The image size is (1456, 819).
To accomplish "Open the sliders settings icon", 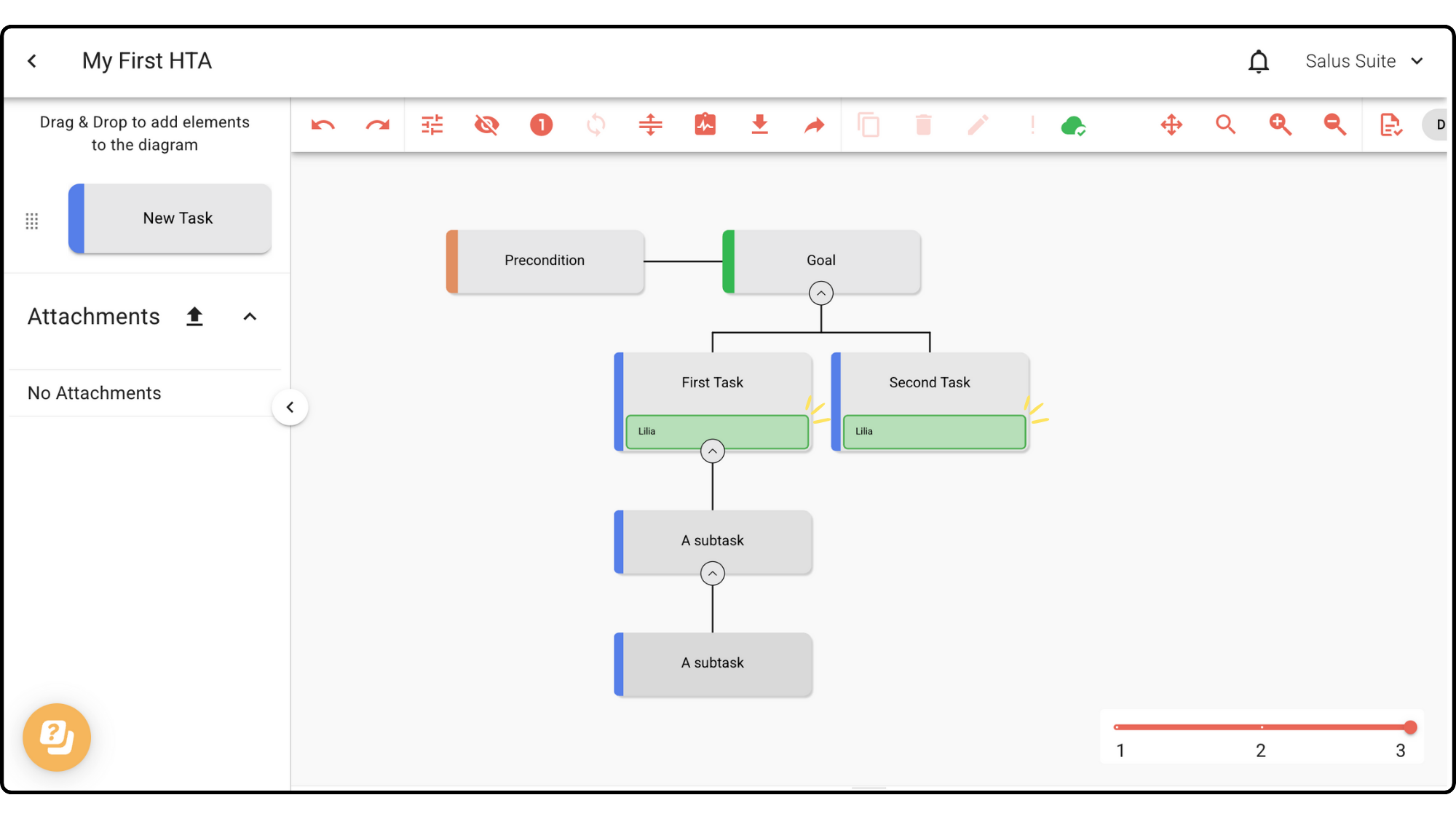I will [432, 125].
